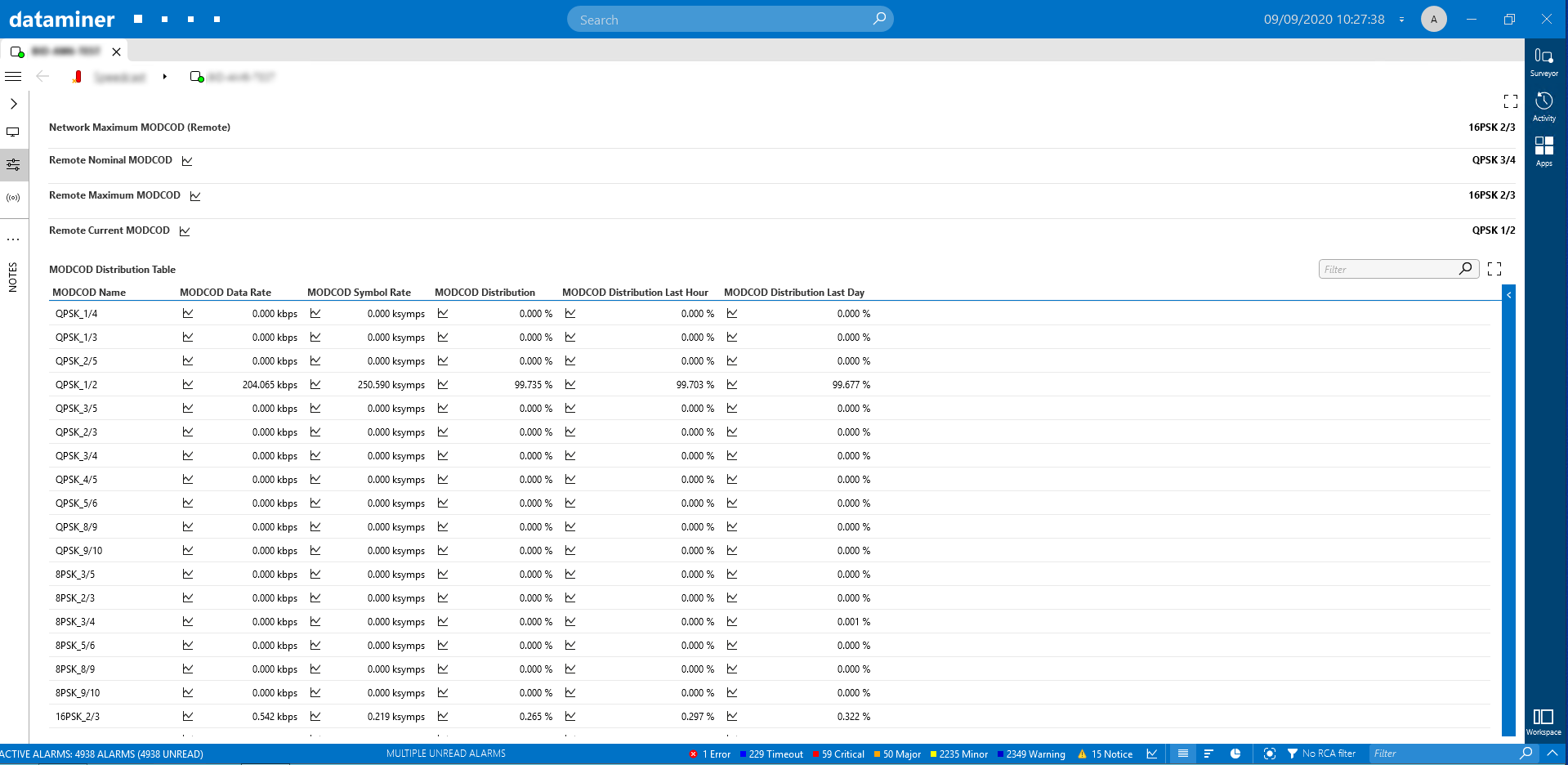Open the alarm pie chart view

point(1235,754)
